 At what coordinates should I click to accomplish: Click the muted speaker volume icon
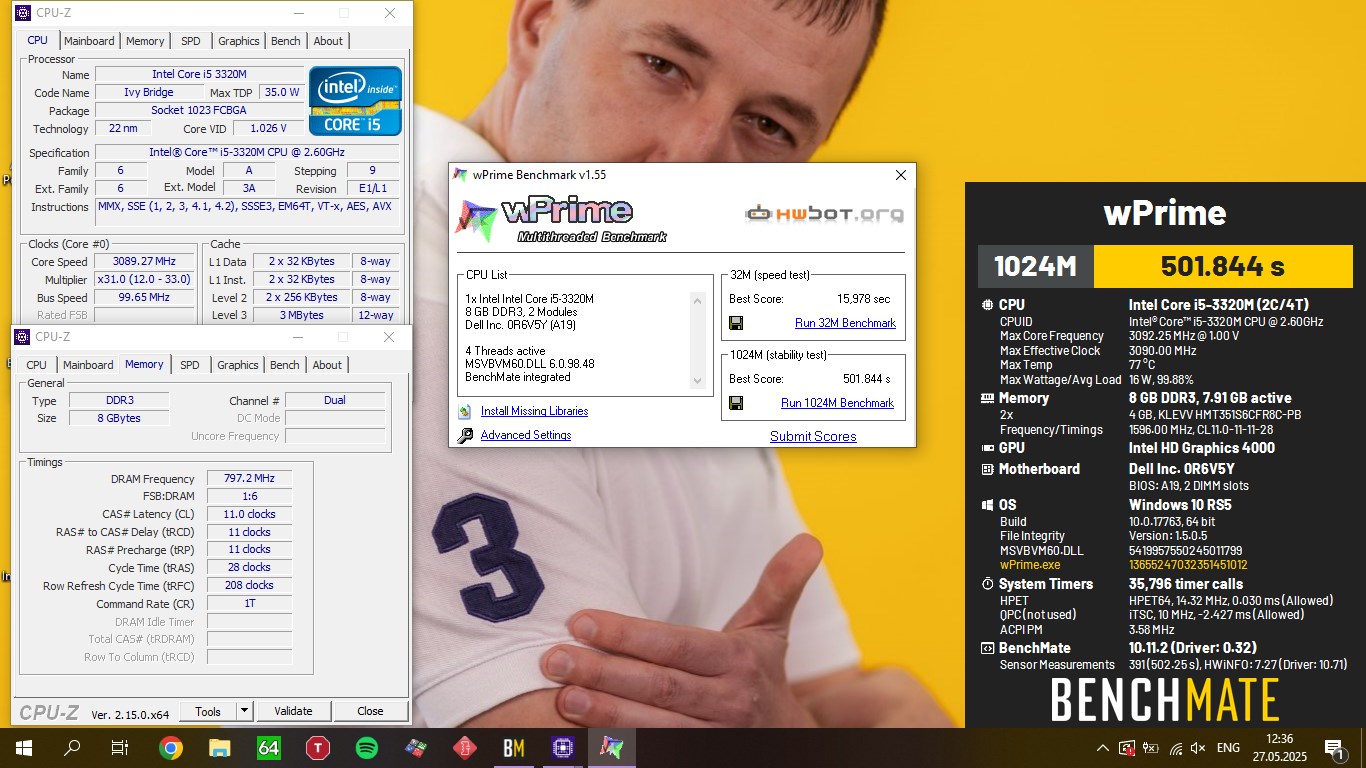[1198, 748]
